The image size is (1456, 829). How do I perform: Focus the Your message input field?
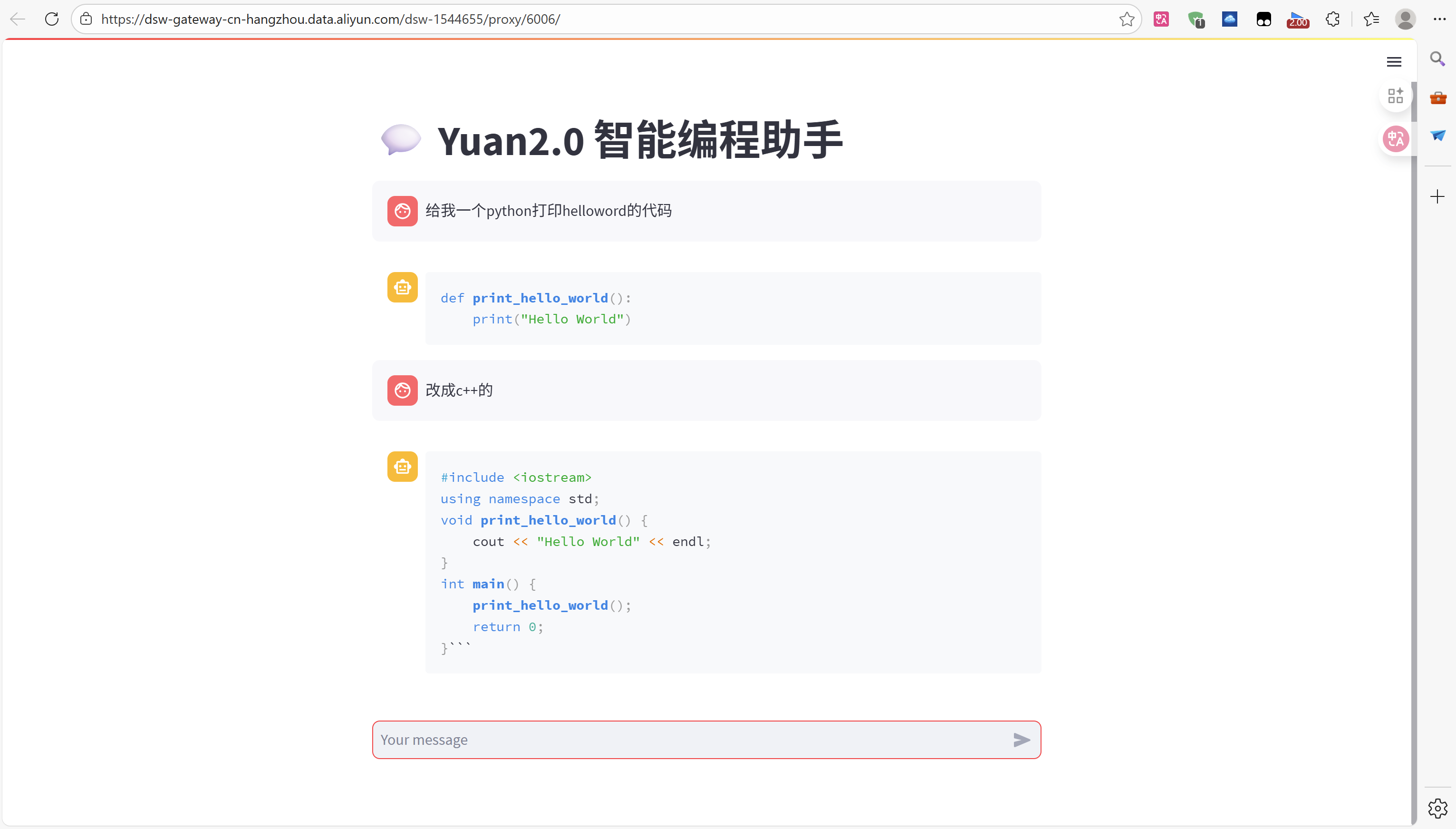(683, 740)
